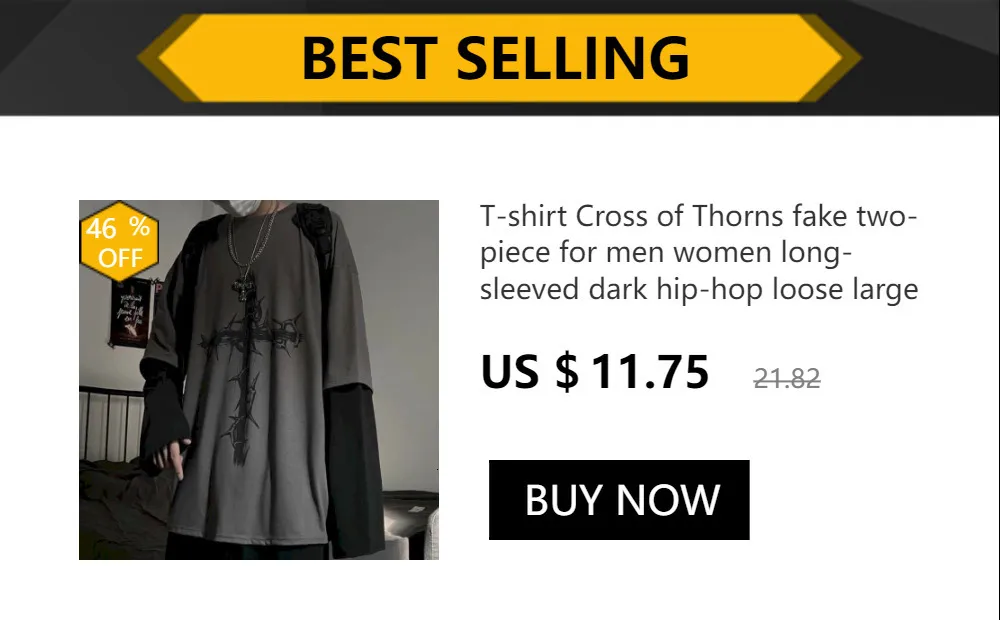Open the T-shirt product photo
Image resolution: width=1000 pixels, height=620 pixels.
tap(259, 380)
